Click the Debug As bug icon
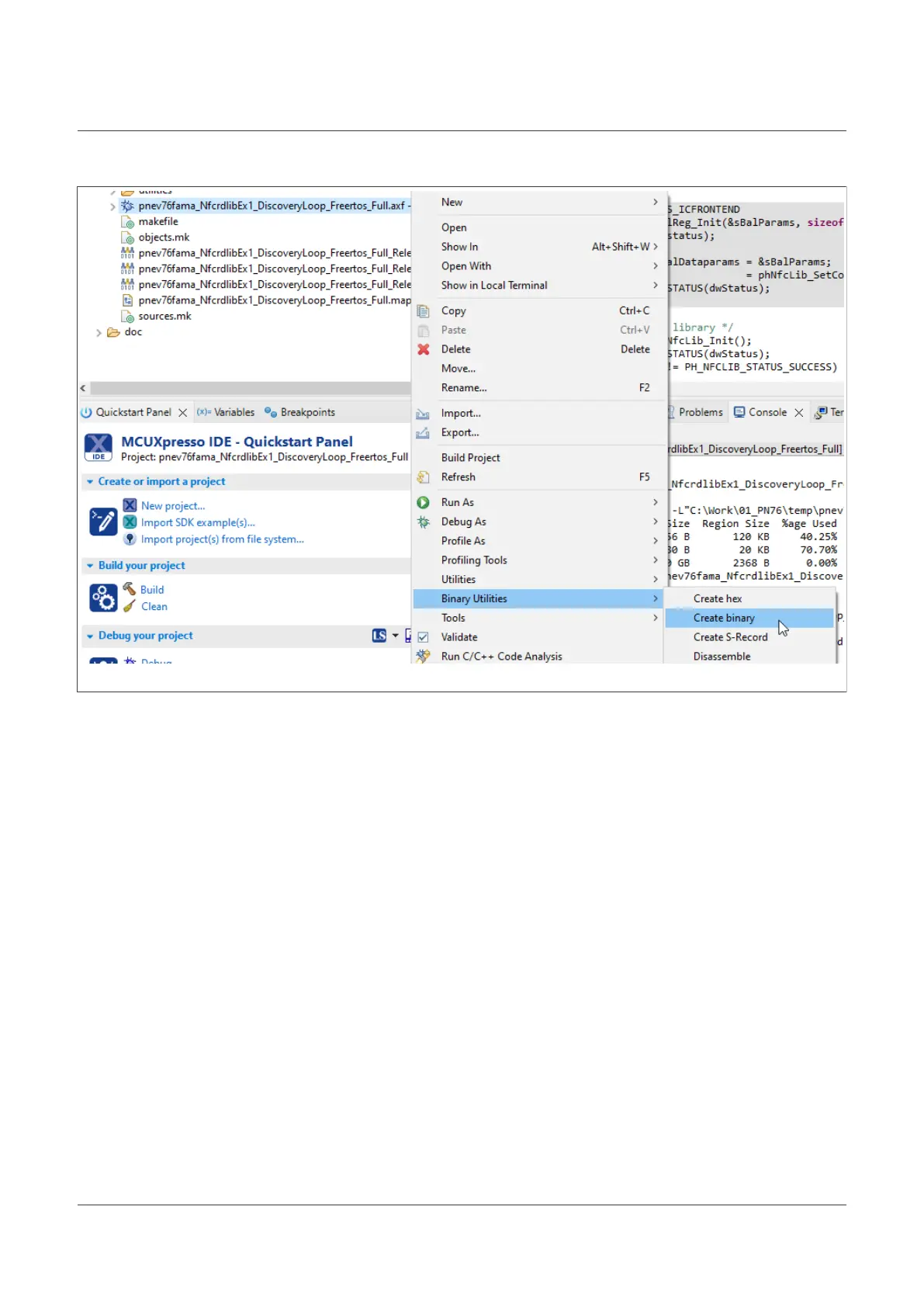 (424, 522)
